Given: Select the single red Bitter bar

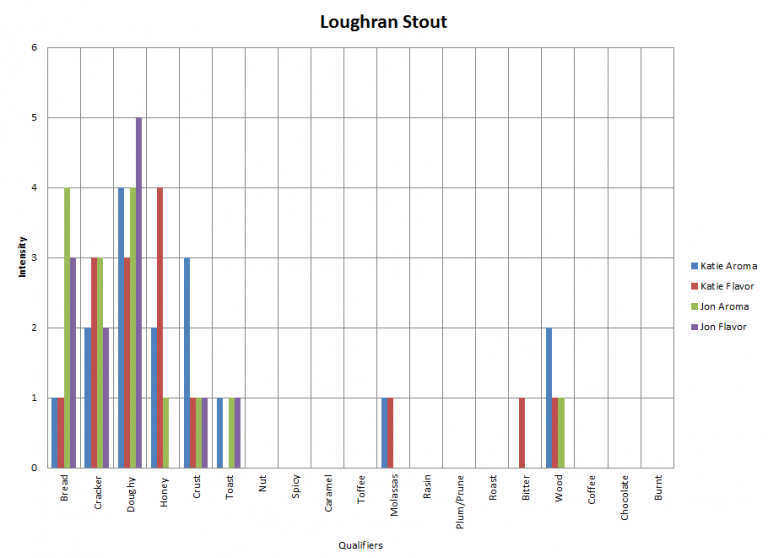Looking at the screenshot, I should 523,432.
